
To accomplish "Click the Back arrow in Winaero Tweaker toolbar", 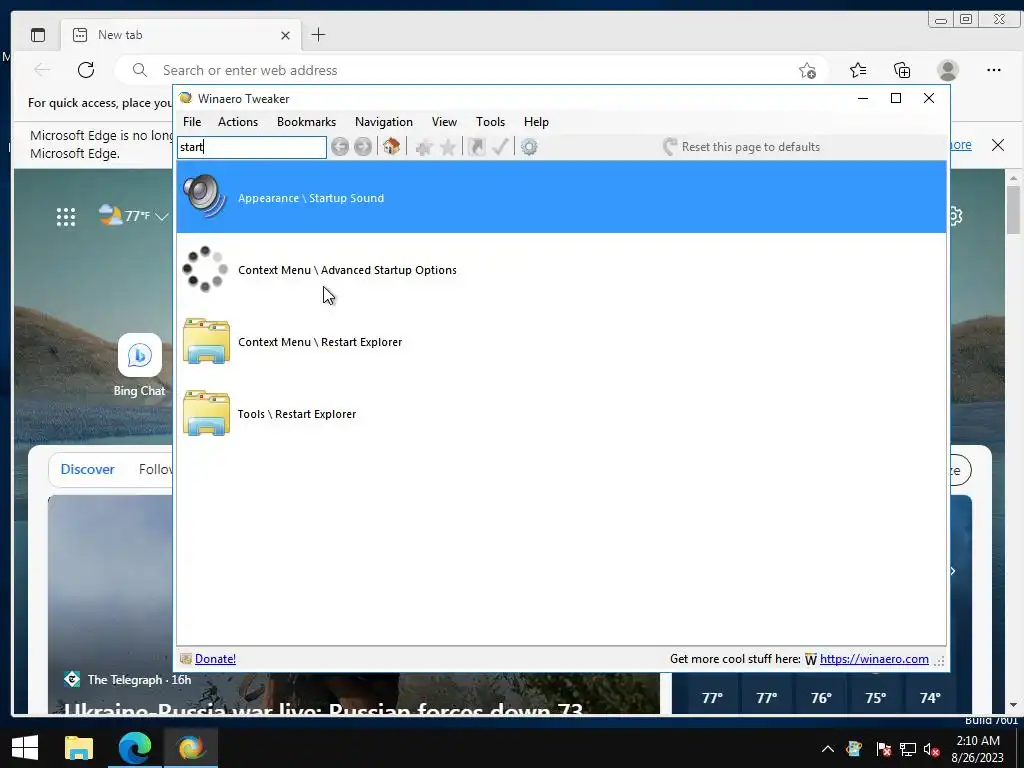I will pos(340,146).
